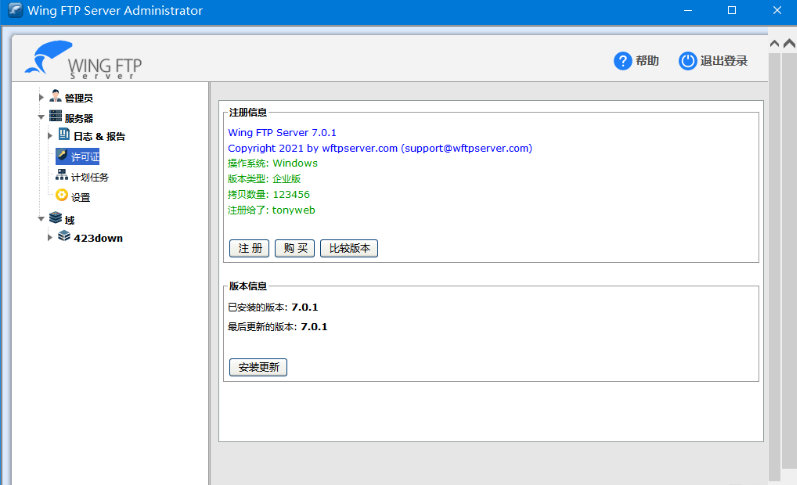Screen dimensions: 797x485
Task: Open 日志 & 报告 tree item
Action: 99,136
